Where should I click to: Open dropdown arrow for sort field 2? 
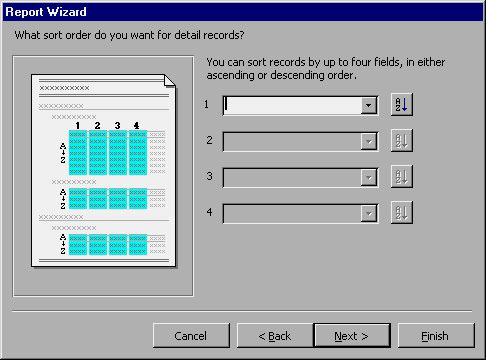(x=368, y=142)
